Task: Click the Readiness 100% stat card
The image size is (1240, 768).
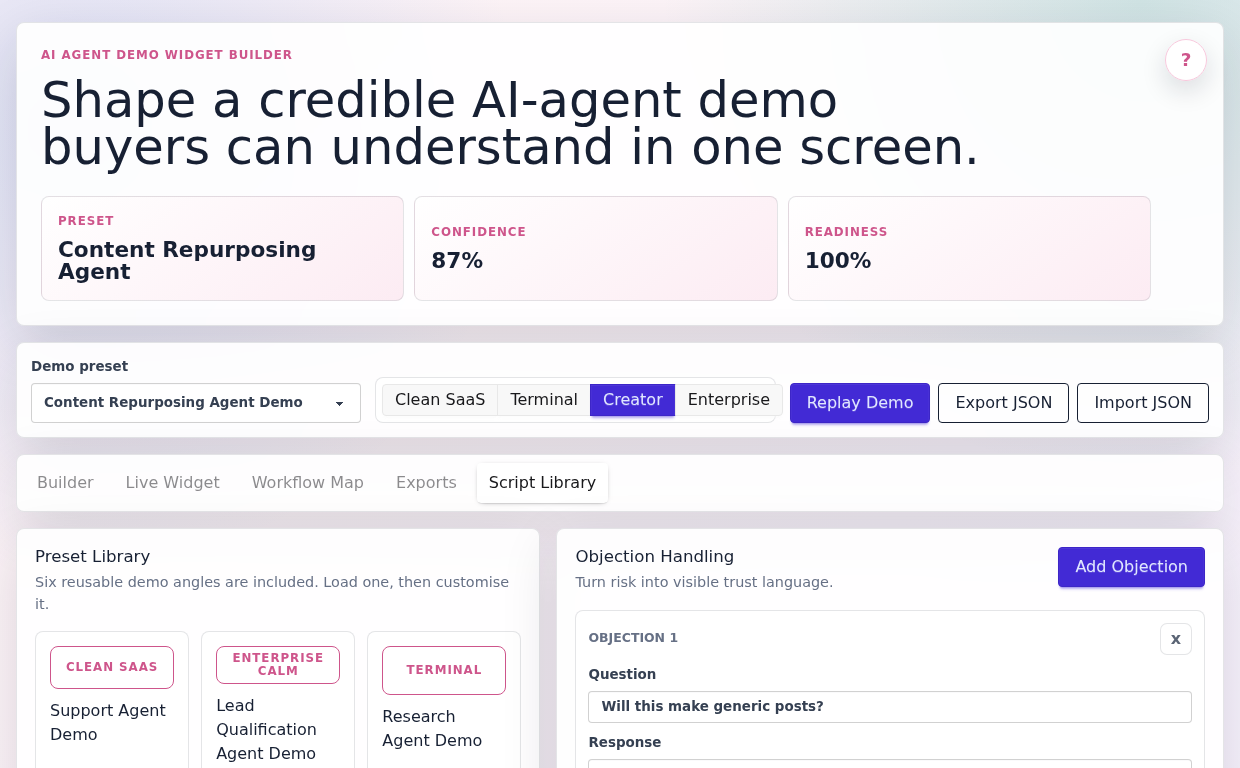Action: 969,248
